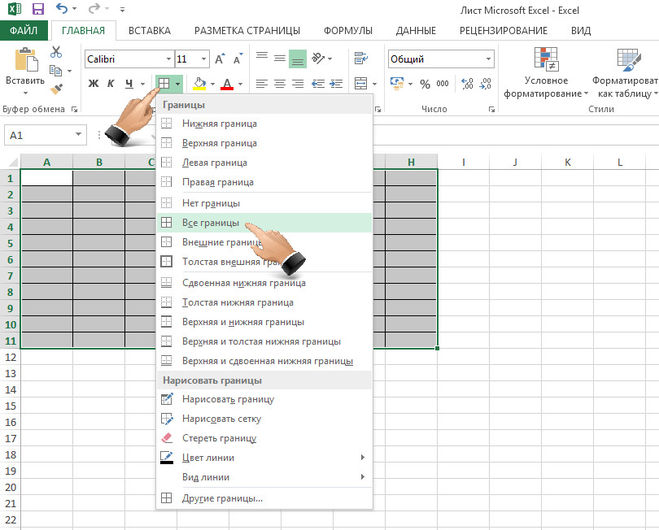Open Форматировать как таблицу menu

point(626,72)
